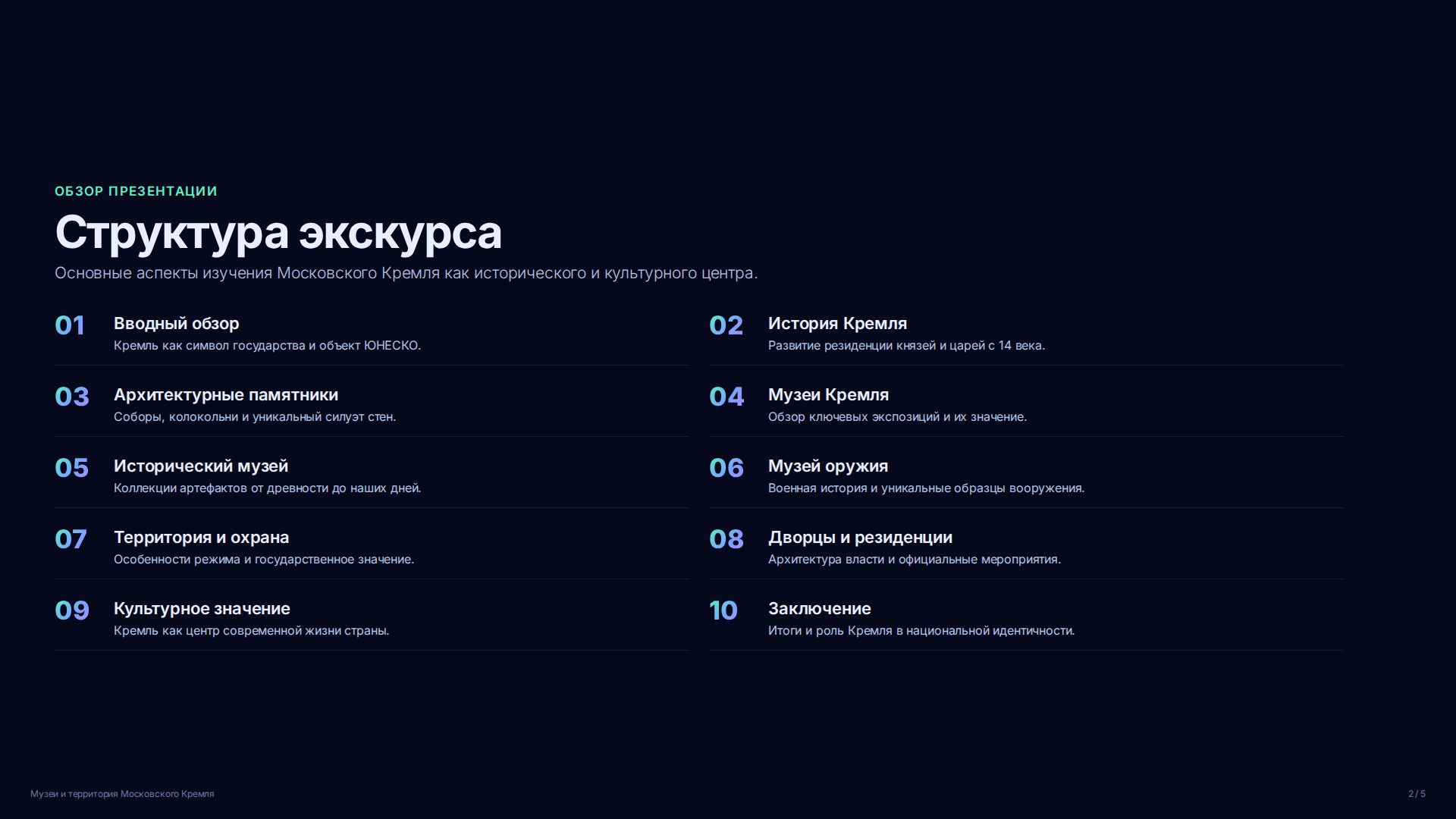Click 'Кремль как центр современной жизни страны.'
Screen dimensions: 1456x819
(x=251, y=631)
